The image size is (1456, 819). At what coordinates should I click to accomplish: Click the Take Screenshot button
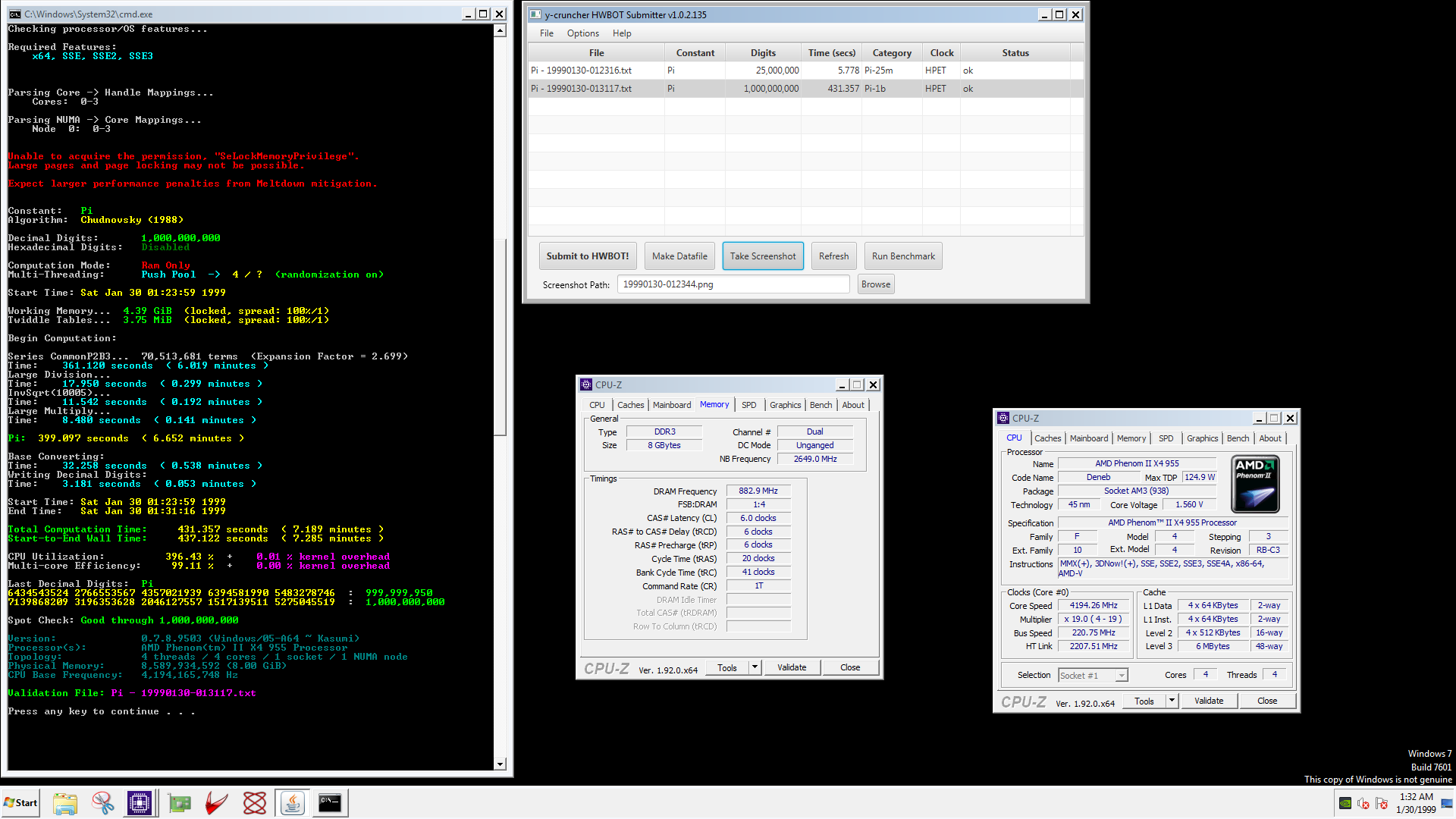point(763,256)
